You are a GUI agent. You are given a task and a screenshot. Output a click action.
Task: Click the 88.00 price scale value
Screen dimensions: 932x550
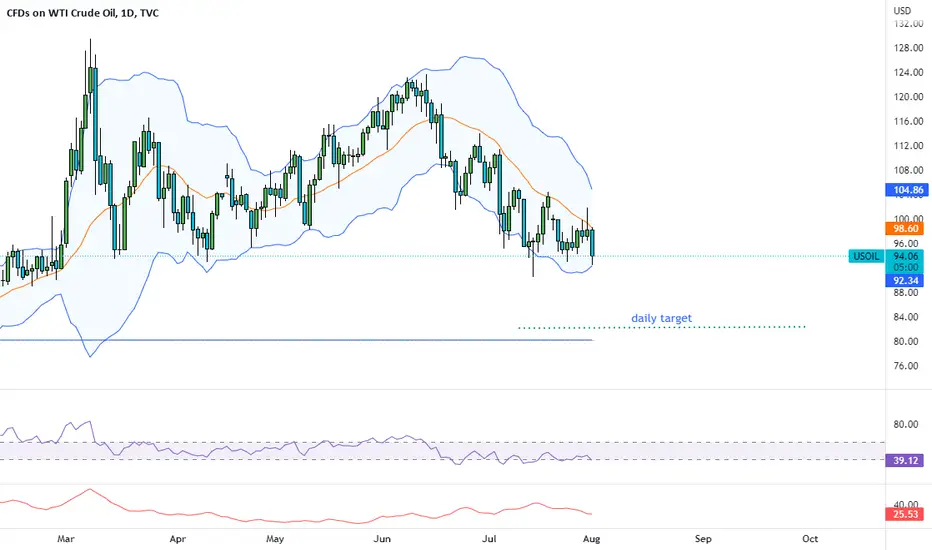906,292
